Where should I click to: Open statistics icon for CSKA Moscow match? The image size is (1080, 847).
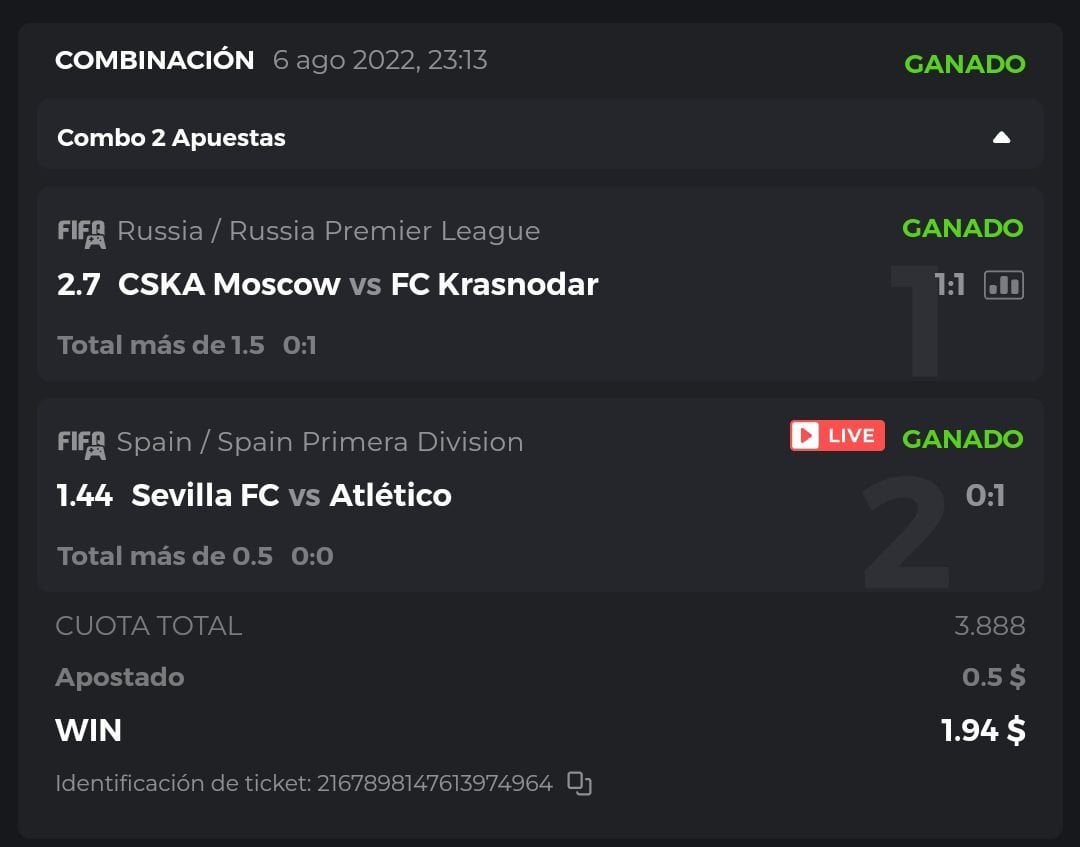point(1003,286)
